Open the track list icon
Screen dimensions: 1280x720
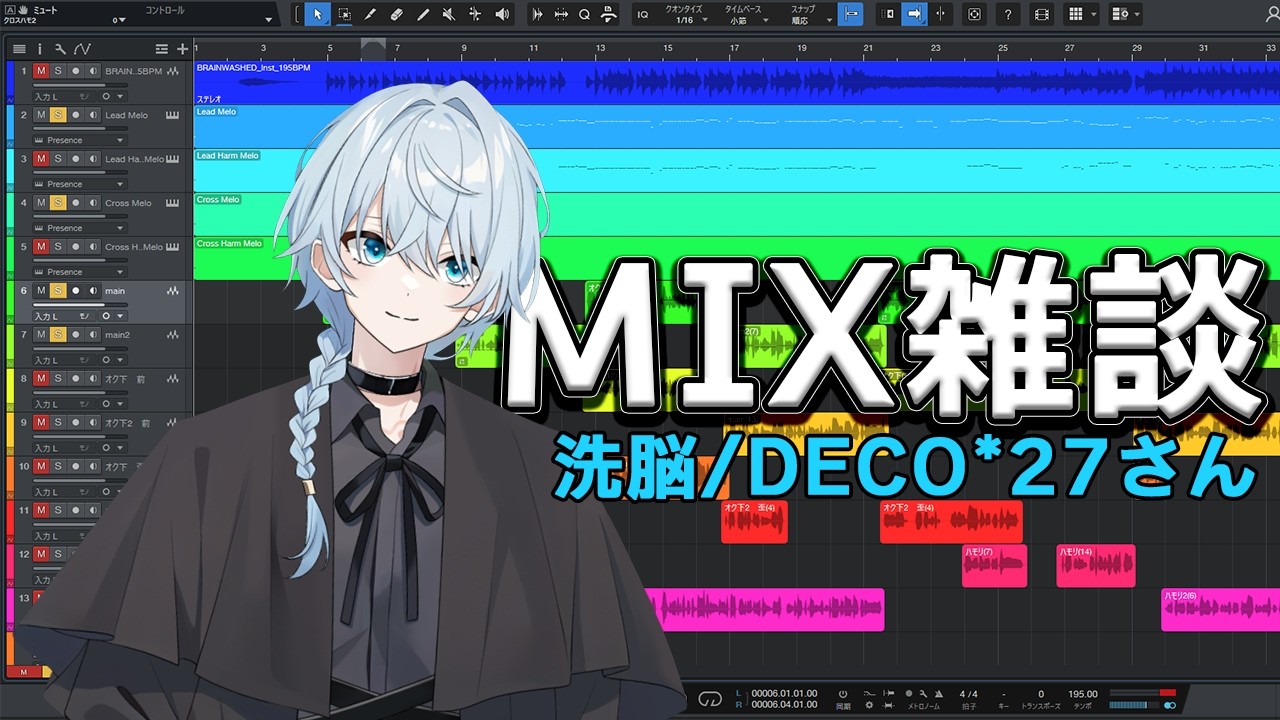coord(19,48)
